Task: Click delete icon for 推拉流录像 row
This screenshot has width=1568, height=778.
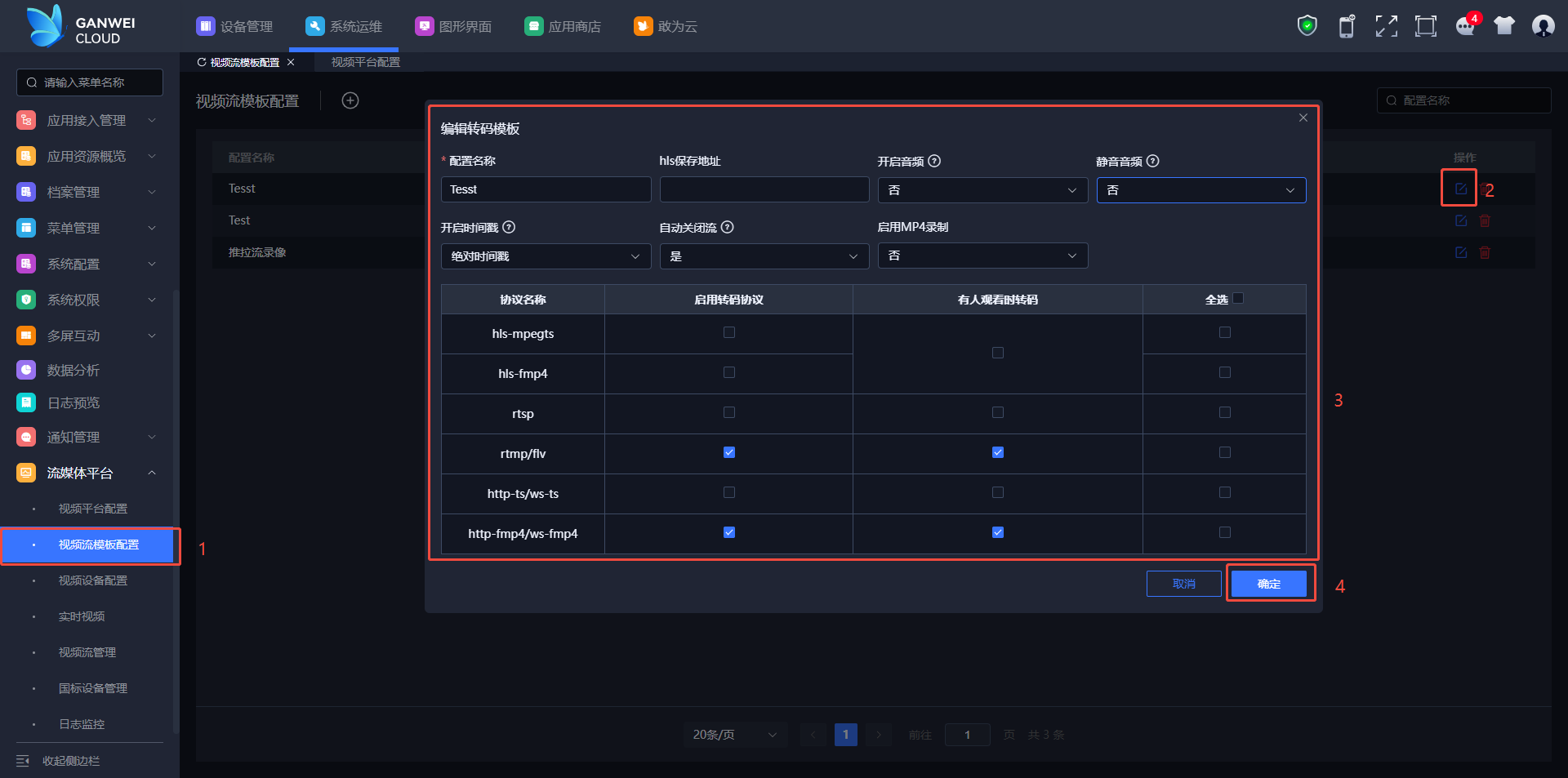Action: pyautogui.click(x=1485, y=253)
